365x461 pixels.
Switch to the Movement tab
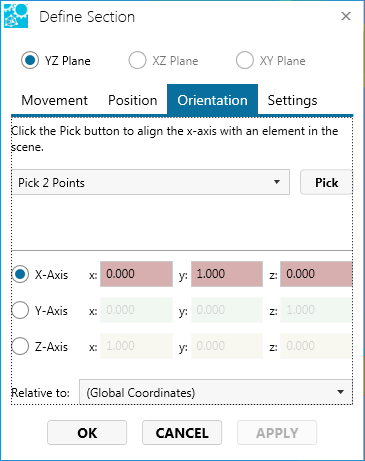54,100
